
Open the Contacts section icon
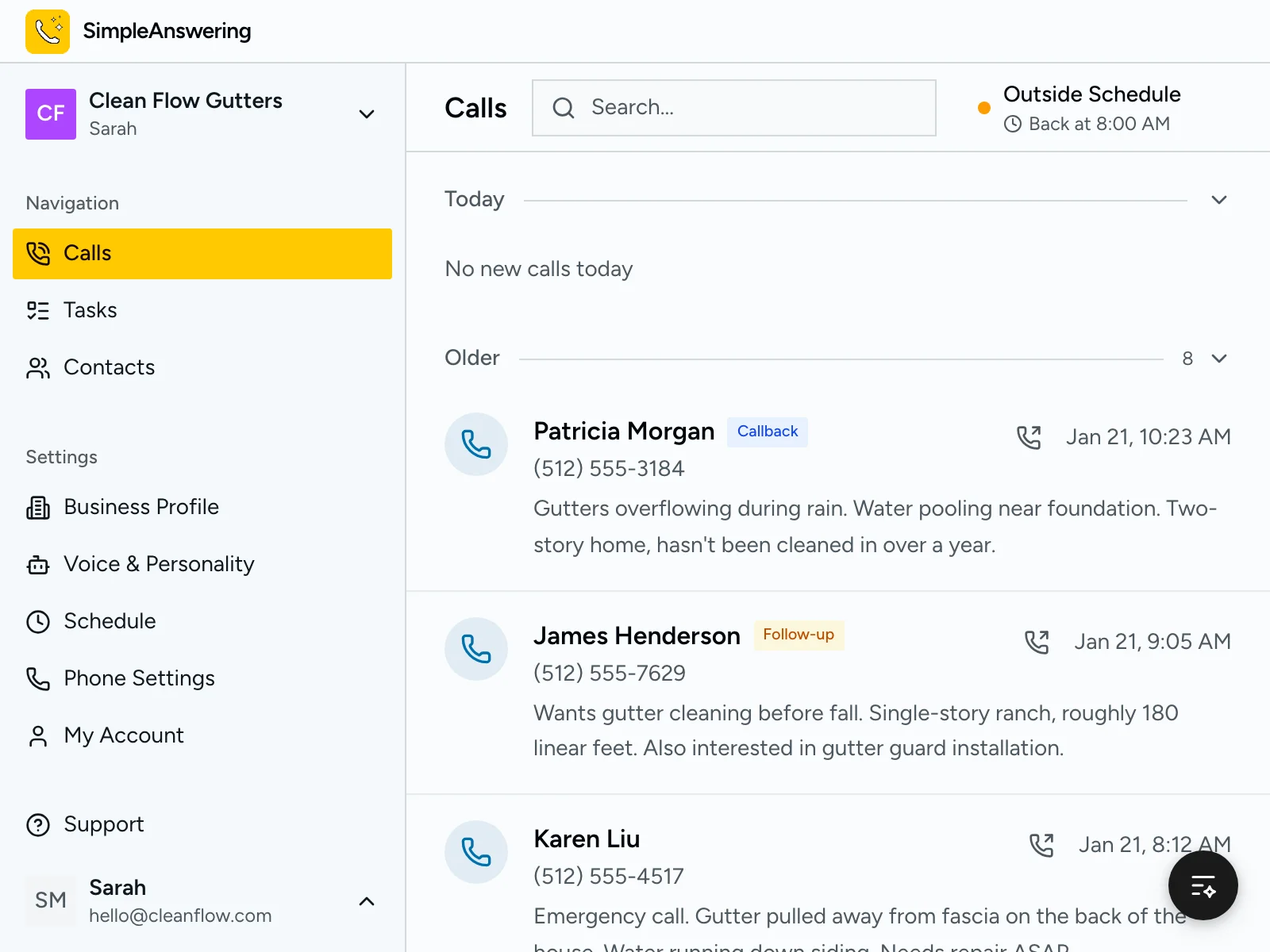point(38,367)
